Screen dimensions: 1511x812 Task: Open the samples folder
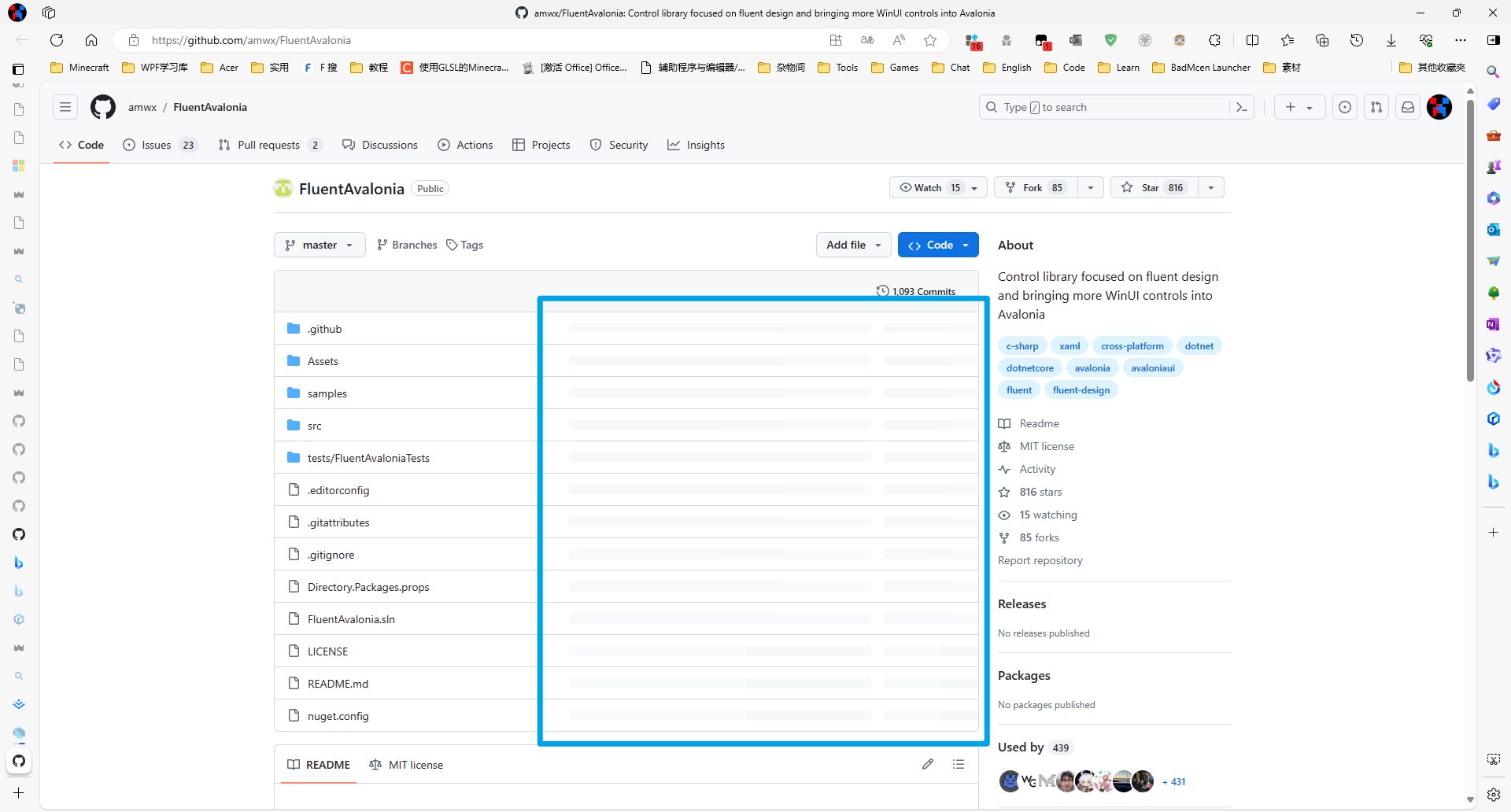327,393
